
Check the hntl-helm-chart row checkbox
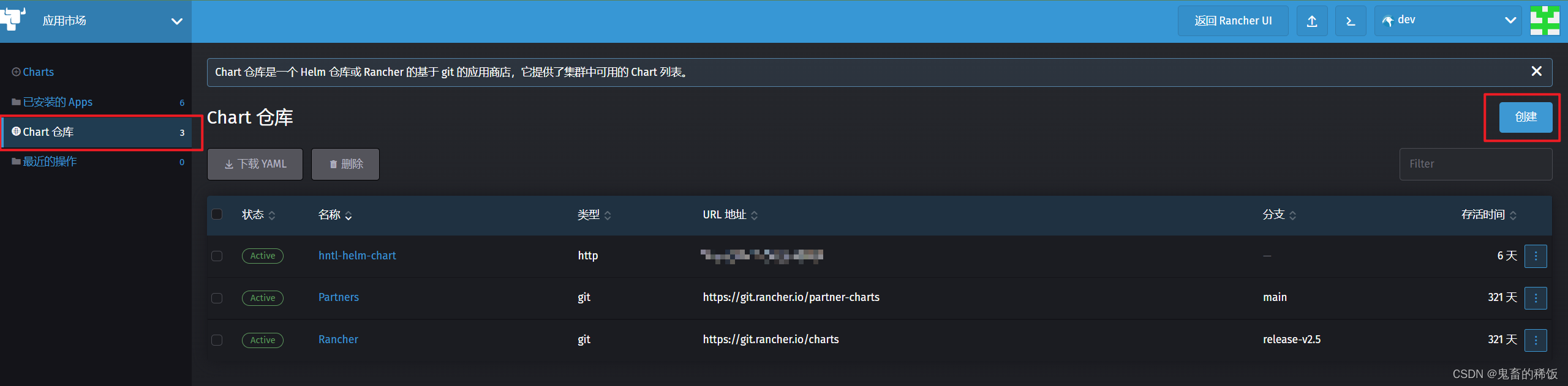[x=217, y=256]
